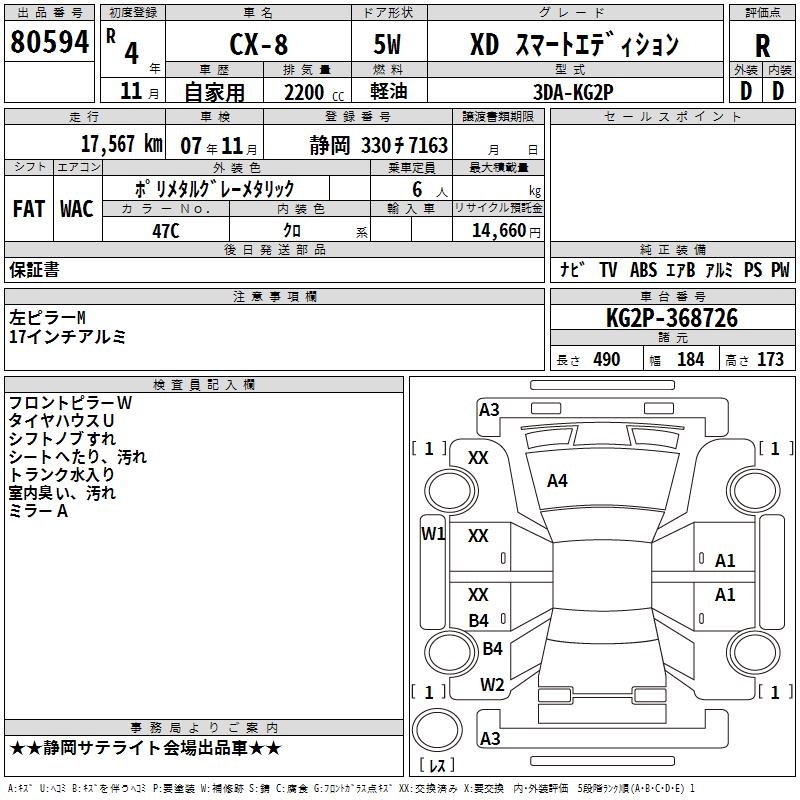Click the ★★静岡サテライト会場出品車★★ notice
This screenshot has width=800, height=800.
(x=145, y=748)
